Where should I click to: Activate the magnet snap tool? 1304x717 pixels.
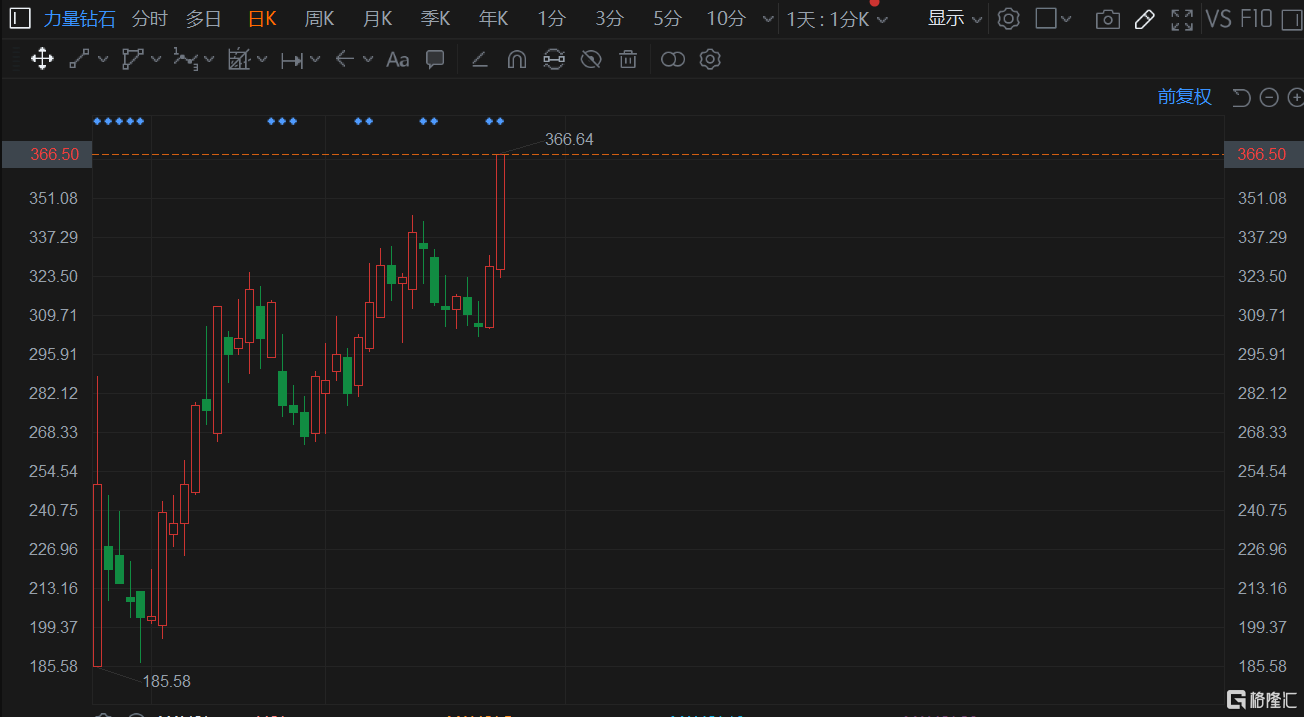click(516, 60)
